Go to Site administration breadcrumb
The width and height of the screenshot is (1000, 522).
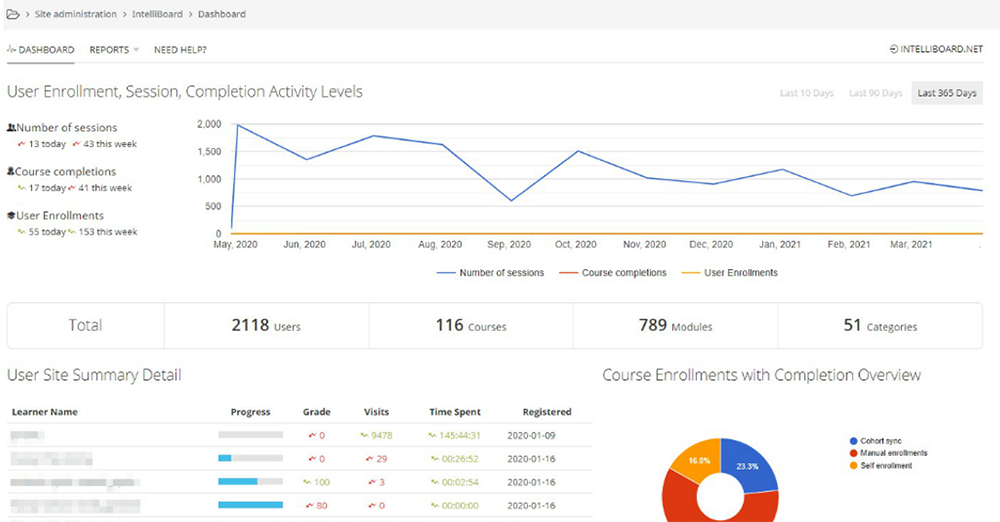pos(75,14)
